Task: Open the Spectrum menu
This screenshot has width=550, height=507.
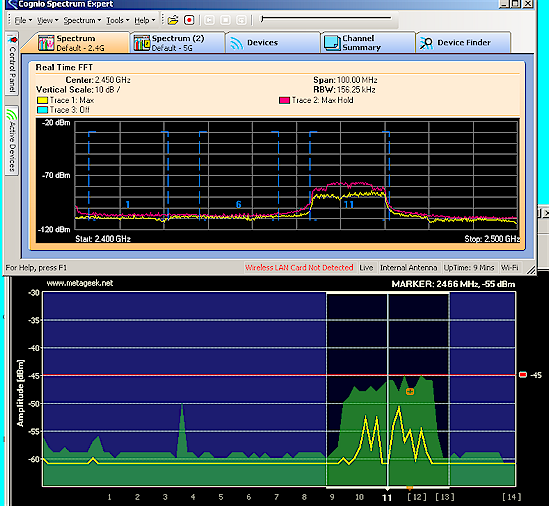Action: pos(82,20)
